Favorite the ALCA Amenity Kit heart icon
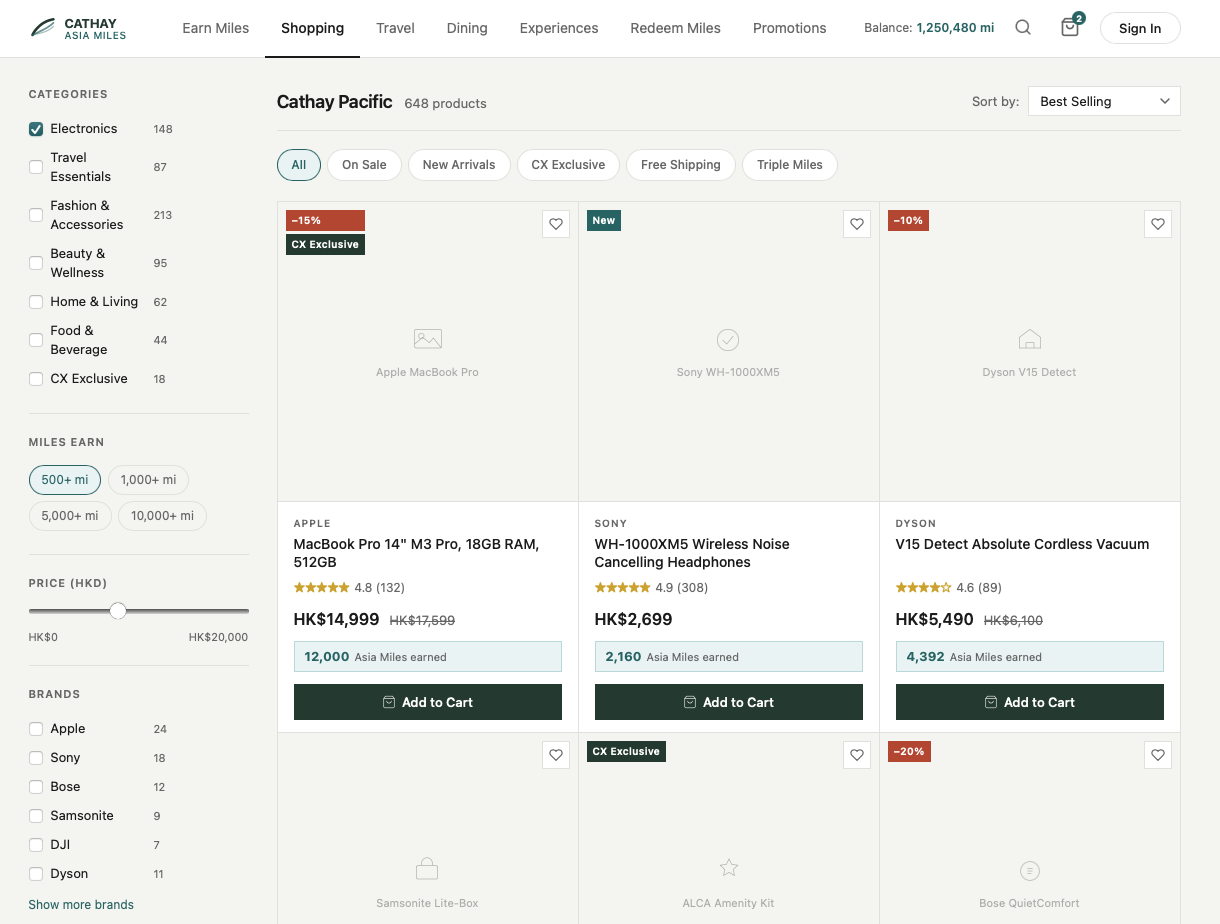This screenshot has height=924, width=1220. [x=857, y=755]
